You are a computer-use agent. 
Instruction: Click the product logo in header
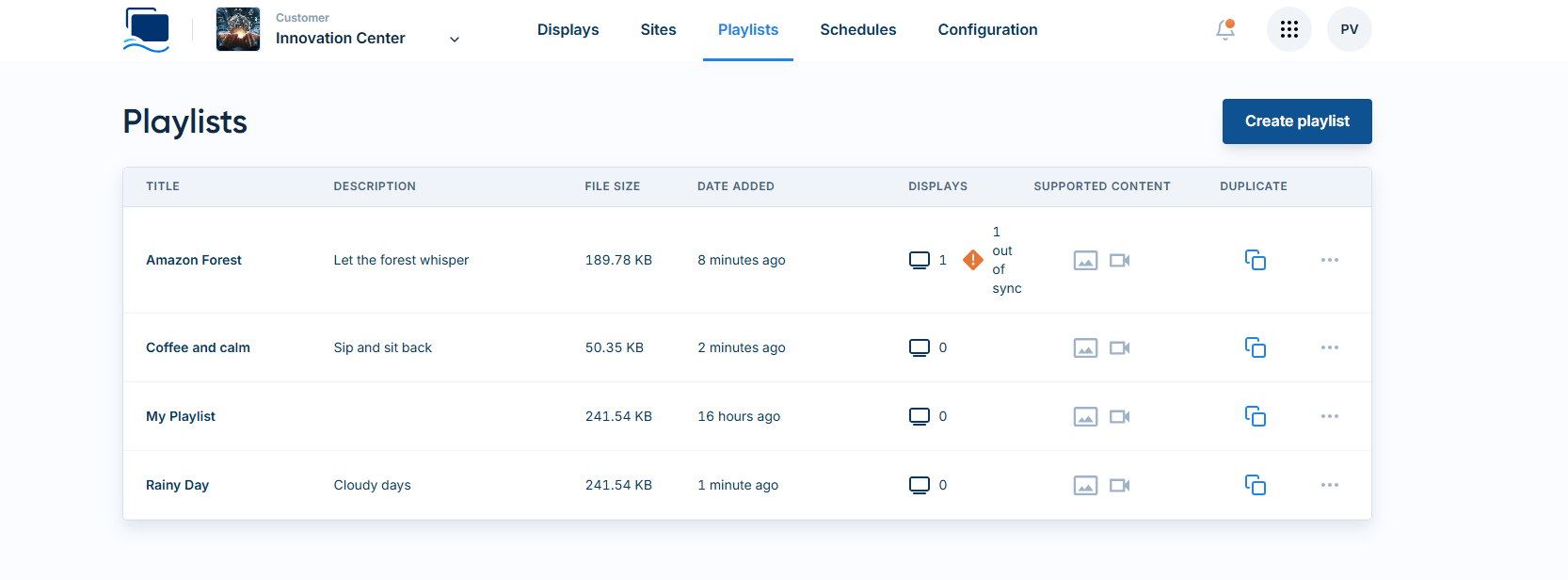(x=147, y=30)
